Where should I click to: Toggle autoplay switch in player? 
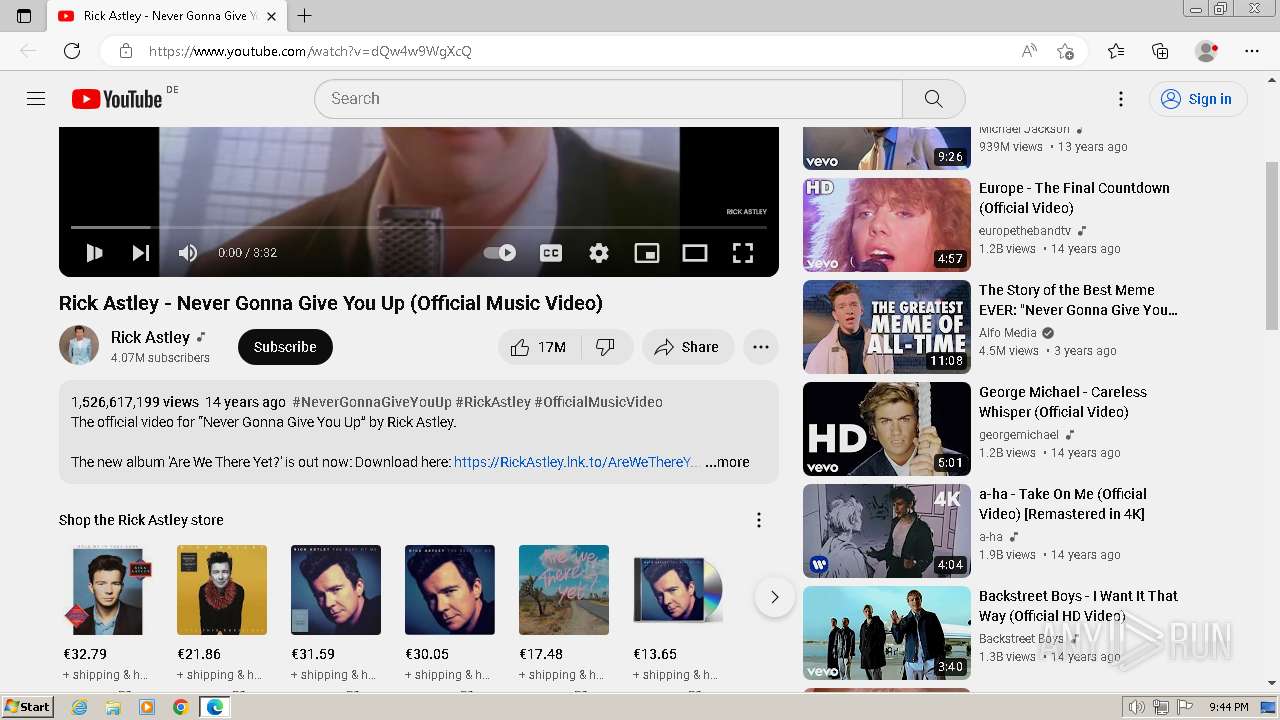pyautogui.click(x=500, y=253)
